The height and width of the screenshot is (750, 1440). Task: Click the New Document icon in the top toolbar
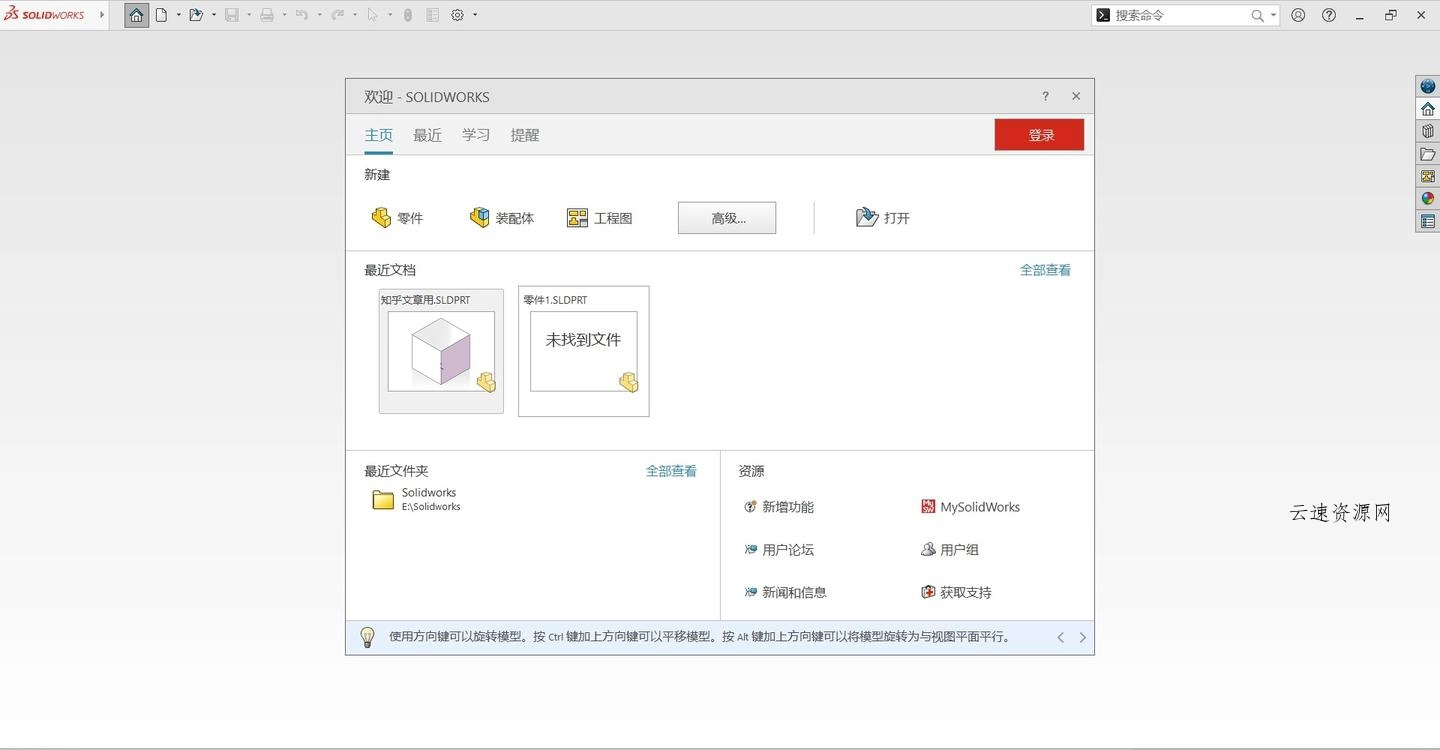(163, 14)
